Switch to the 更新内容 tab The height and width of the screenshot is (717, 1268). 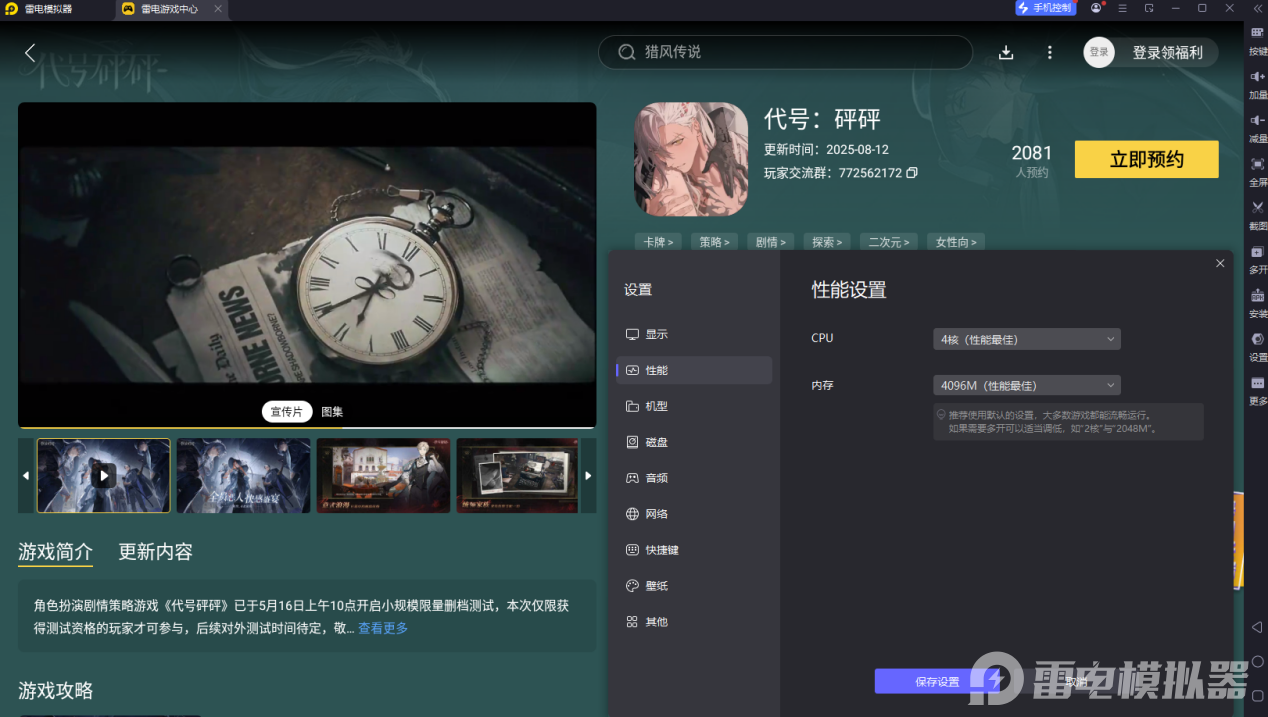[154, 552]
